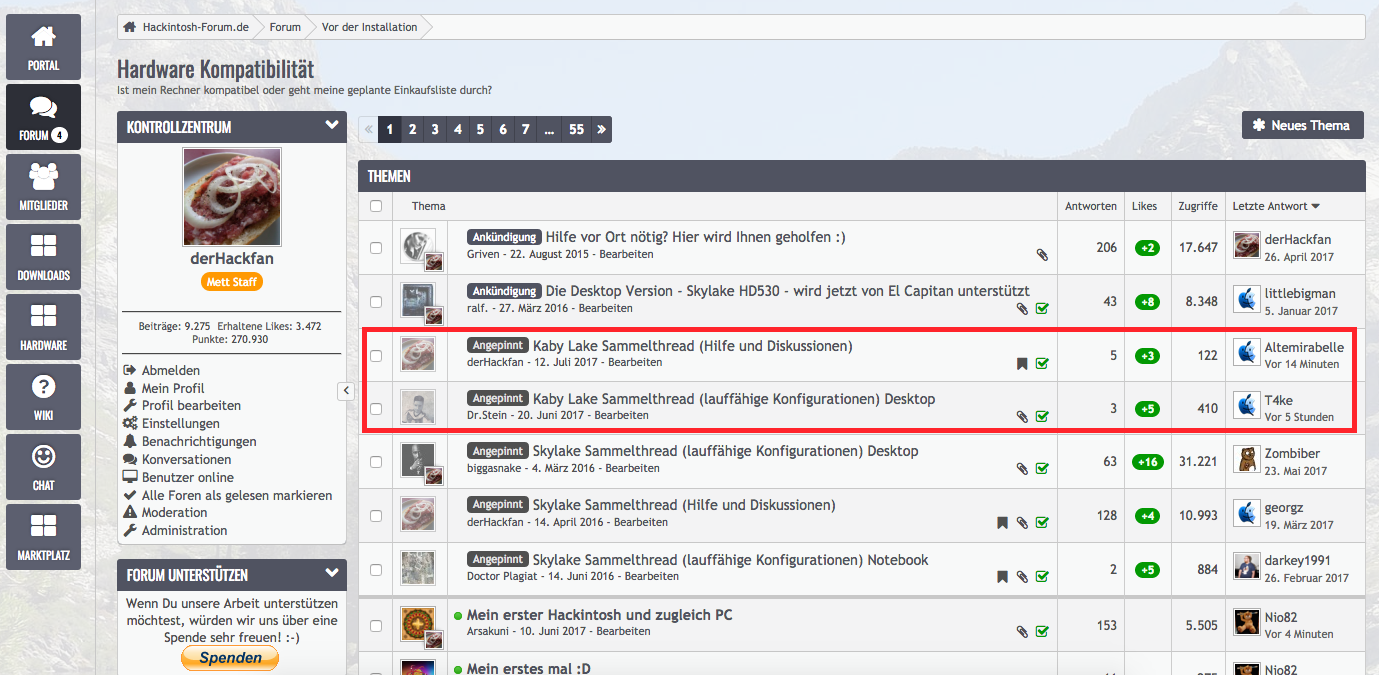Go to page 2
1379x675 pixels.
tap(412, 129)
